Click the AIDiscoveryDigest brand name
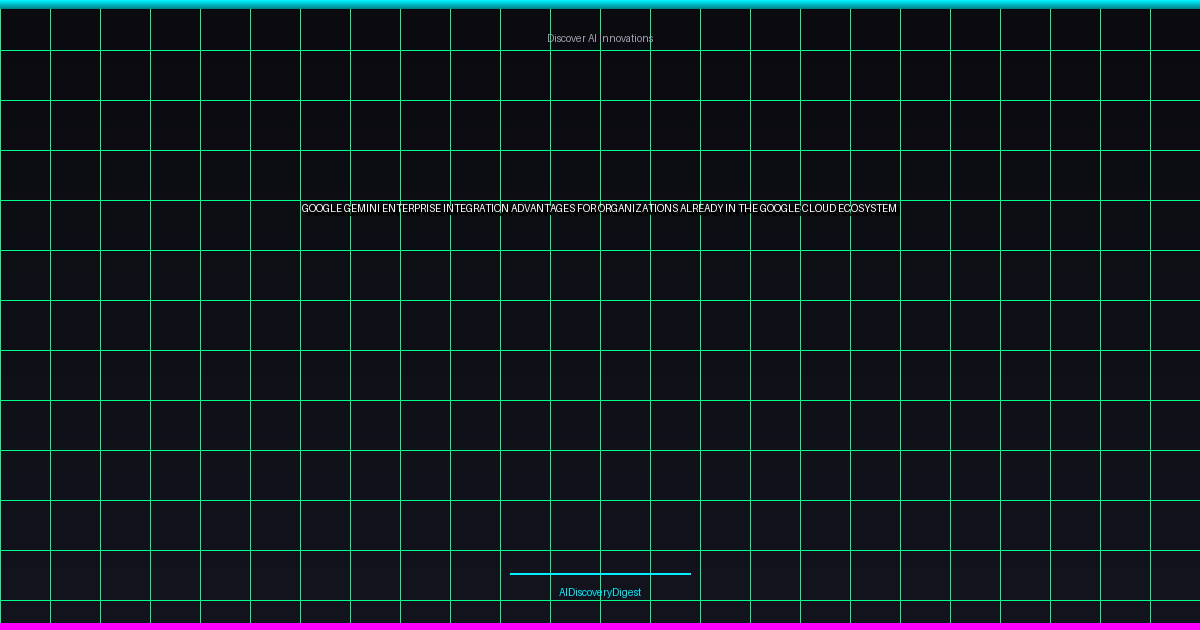The height and width of the screenshot is (630, 1200). [x=600, y=592]
